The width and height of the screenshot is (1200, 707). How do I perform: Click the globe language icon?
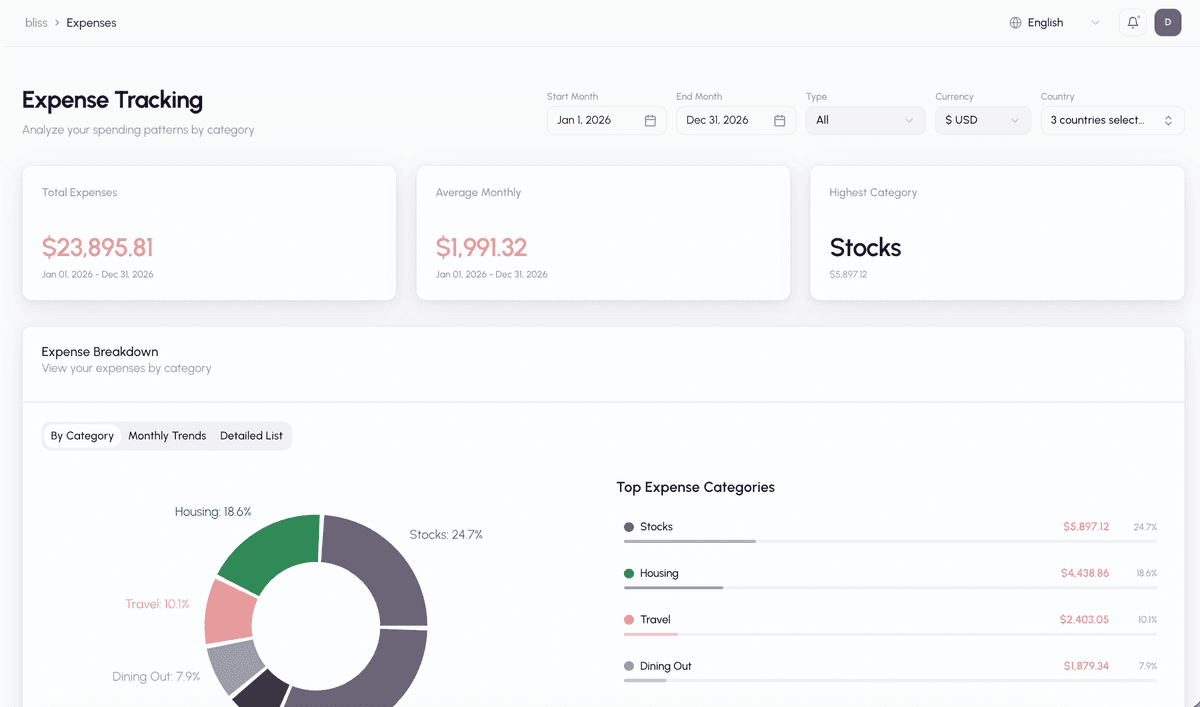pyautogui.click(x=1017, y=22)
